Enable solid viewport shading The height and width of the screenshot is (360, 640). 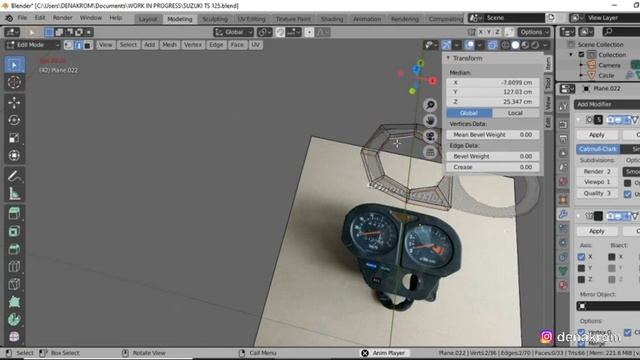[516, 45]
